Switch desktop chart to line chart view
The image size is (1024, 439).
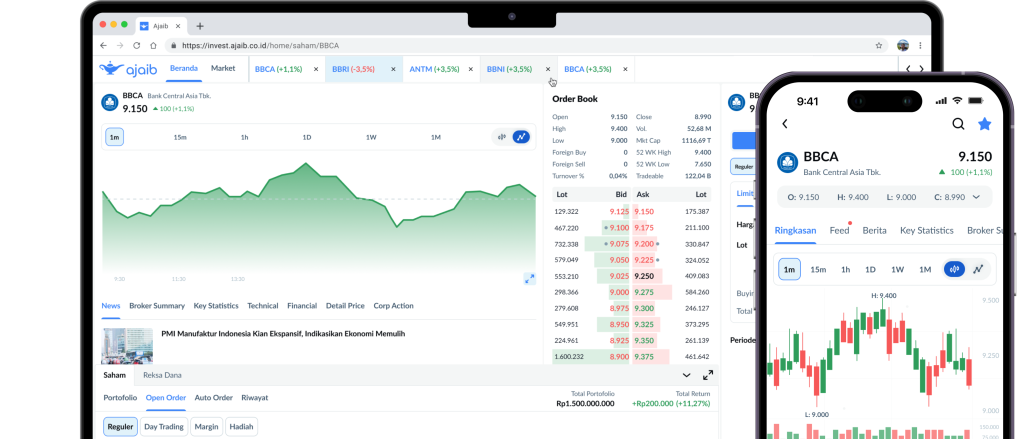(521, 137)
